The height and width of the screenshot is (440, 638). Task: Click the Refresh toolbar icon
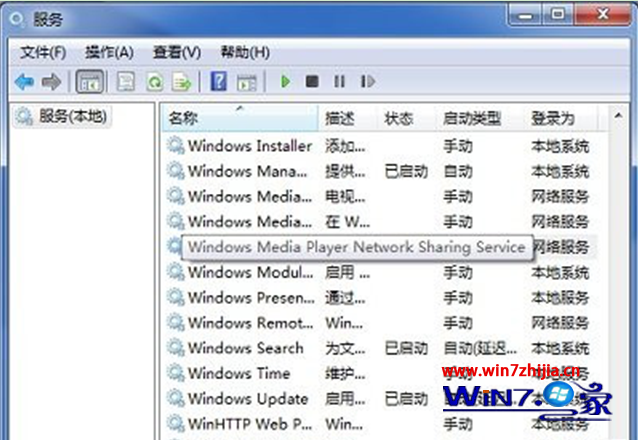(155, 82)
